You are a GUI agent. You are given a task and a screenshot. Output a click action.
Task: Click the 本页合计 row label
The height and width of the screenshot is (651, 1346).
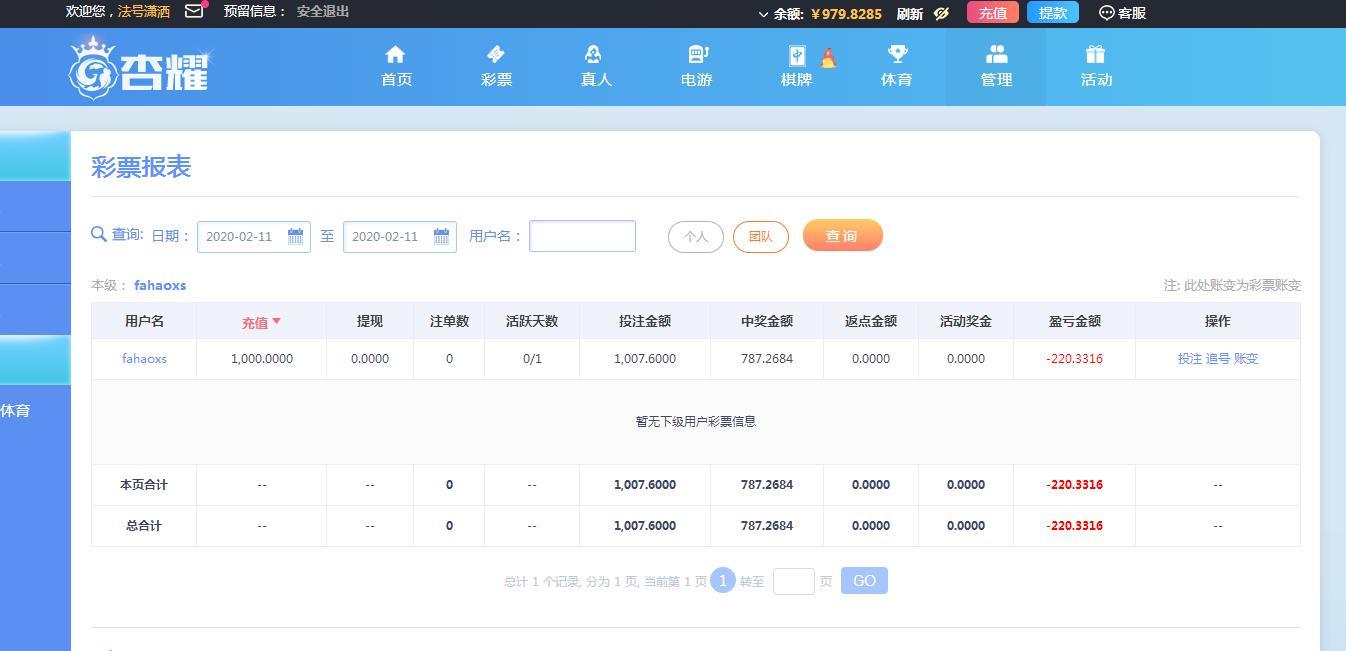click(144, 485)
